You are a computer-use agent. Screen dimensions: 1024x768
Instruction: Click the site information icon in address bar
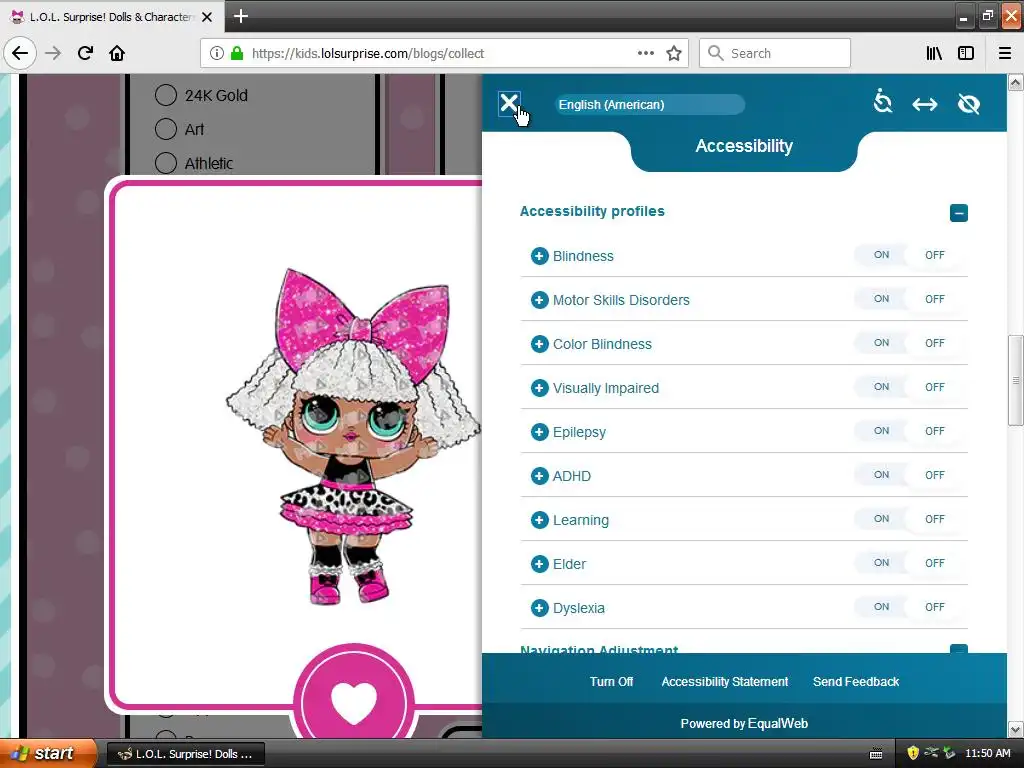coord(217,54)
